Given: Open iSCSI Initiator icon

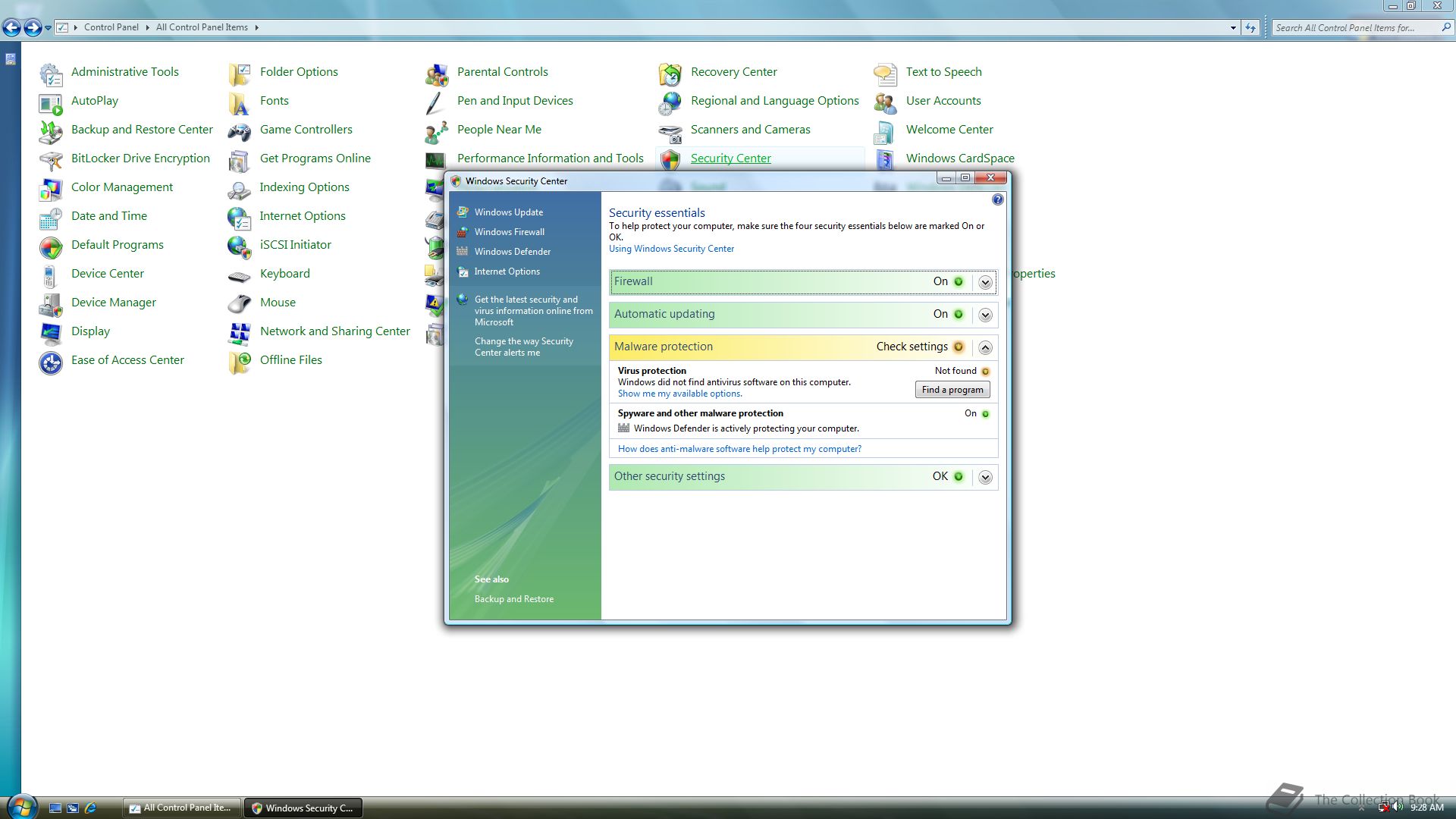Looking at the screenshot, I should tap(240, 246).
